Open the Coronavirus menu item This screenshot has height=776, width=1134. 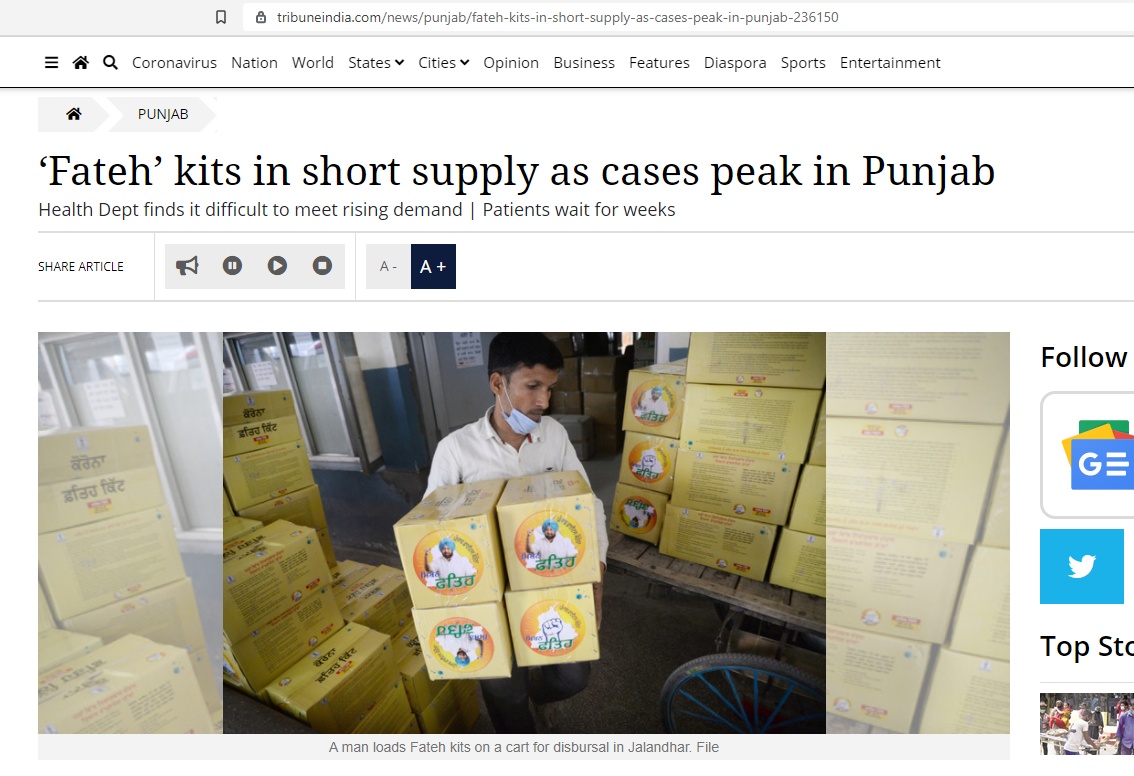tap(174, 63)
